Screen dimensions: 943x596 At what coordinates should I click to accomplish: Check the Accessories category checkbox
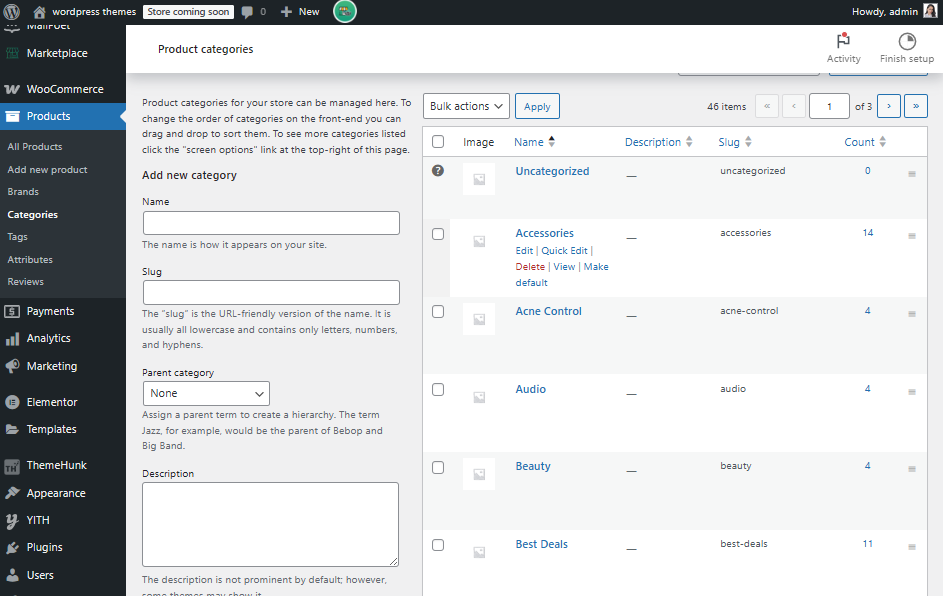click(x=438, y=234)
